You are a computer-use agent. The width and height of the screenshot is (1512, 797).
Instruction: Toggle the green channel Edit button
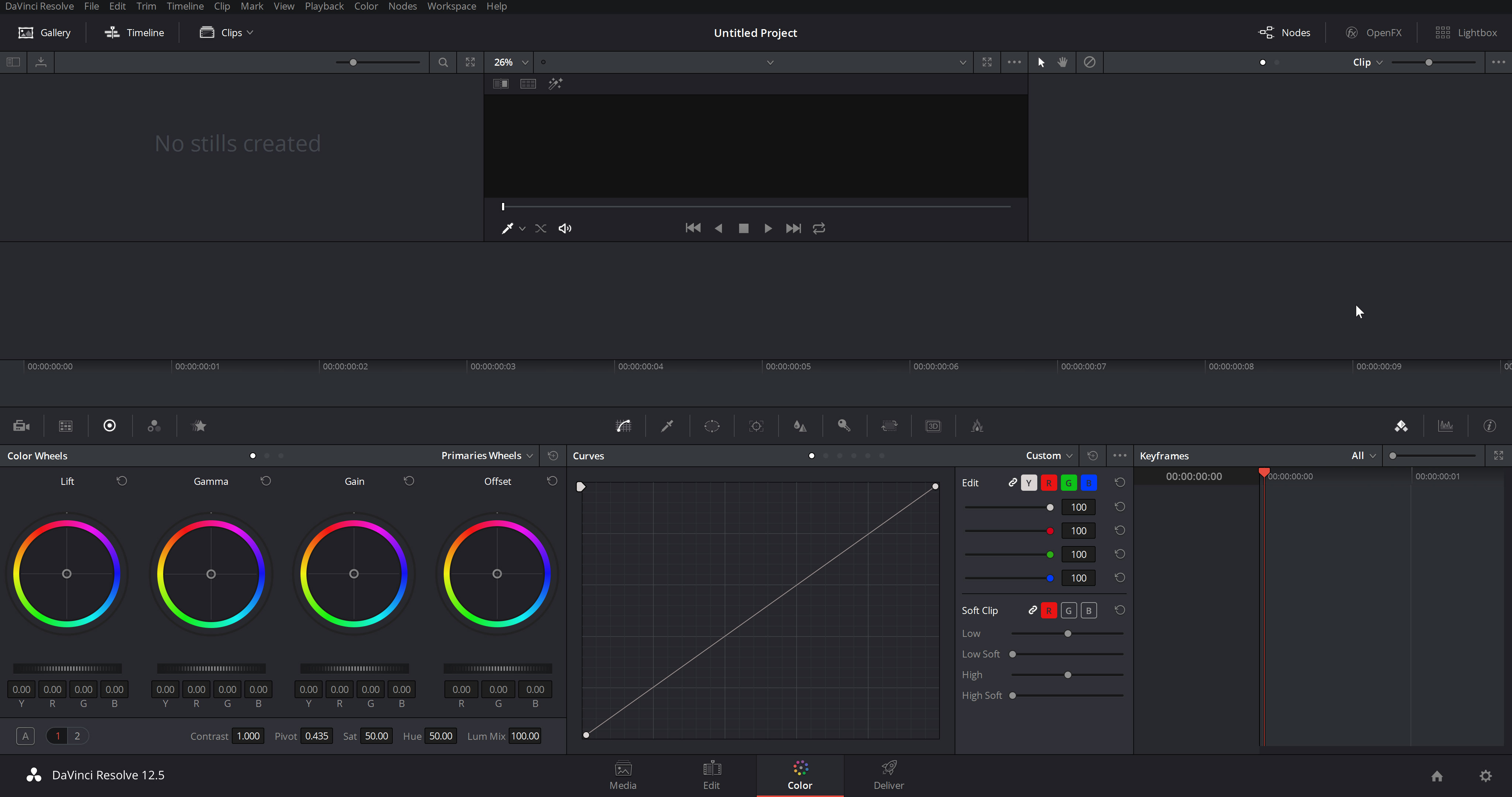[1069, 483]
